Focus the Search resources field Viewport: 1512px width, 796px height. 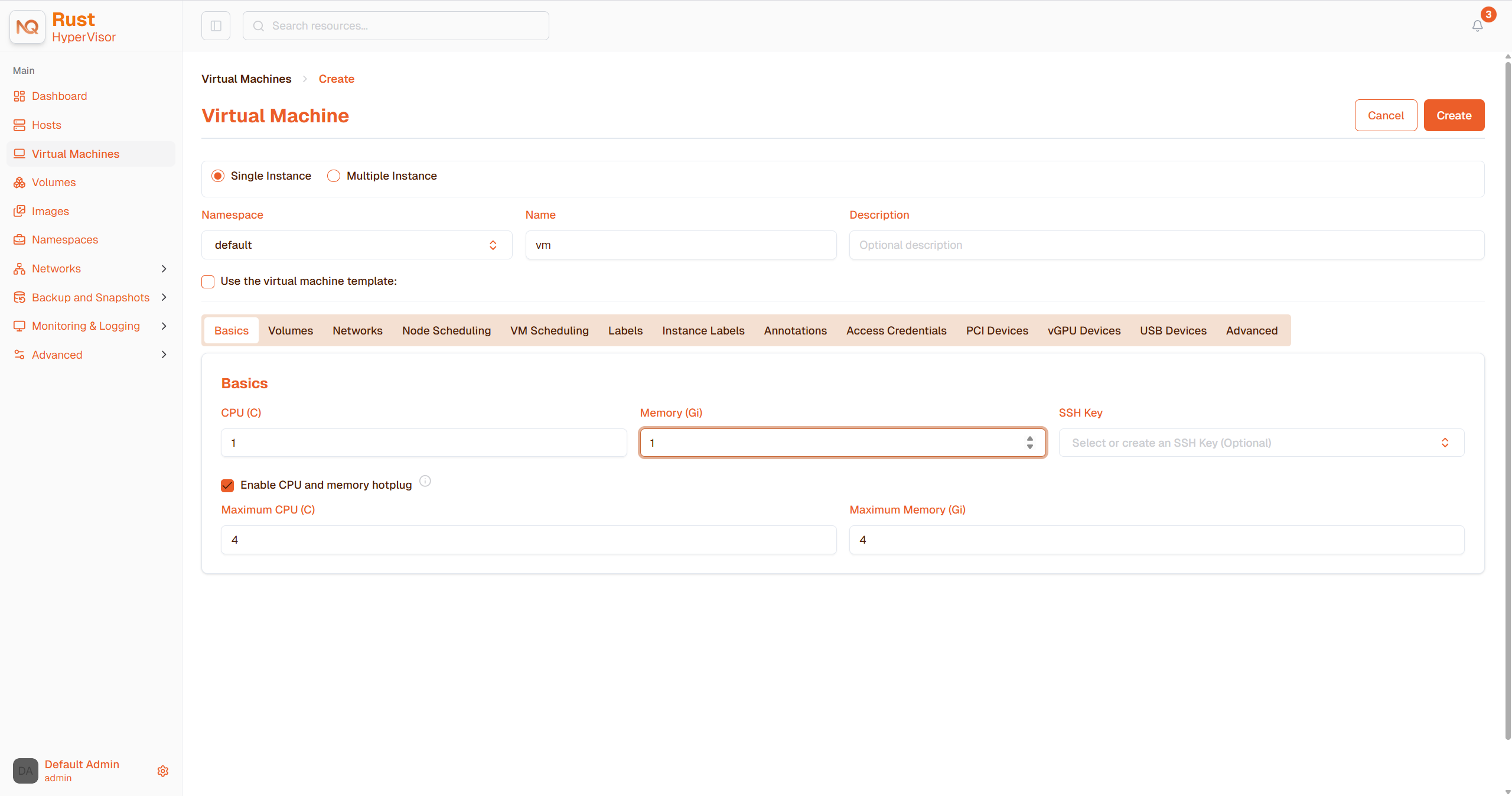click(x=396, y=26)
